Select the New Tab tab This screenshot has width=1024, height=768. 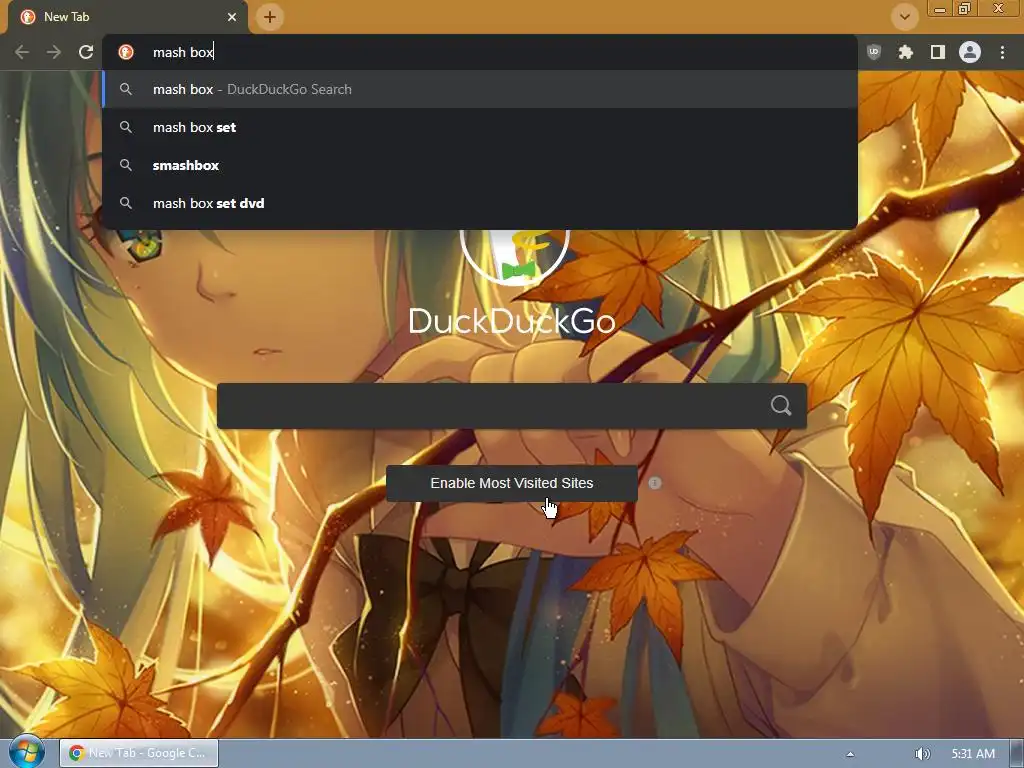[127, 17]
